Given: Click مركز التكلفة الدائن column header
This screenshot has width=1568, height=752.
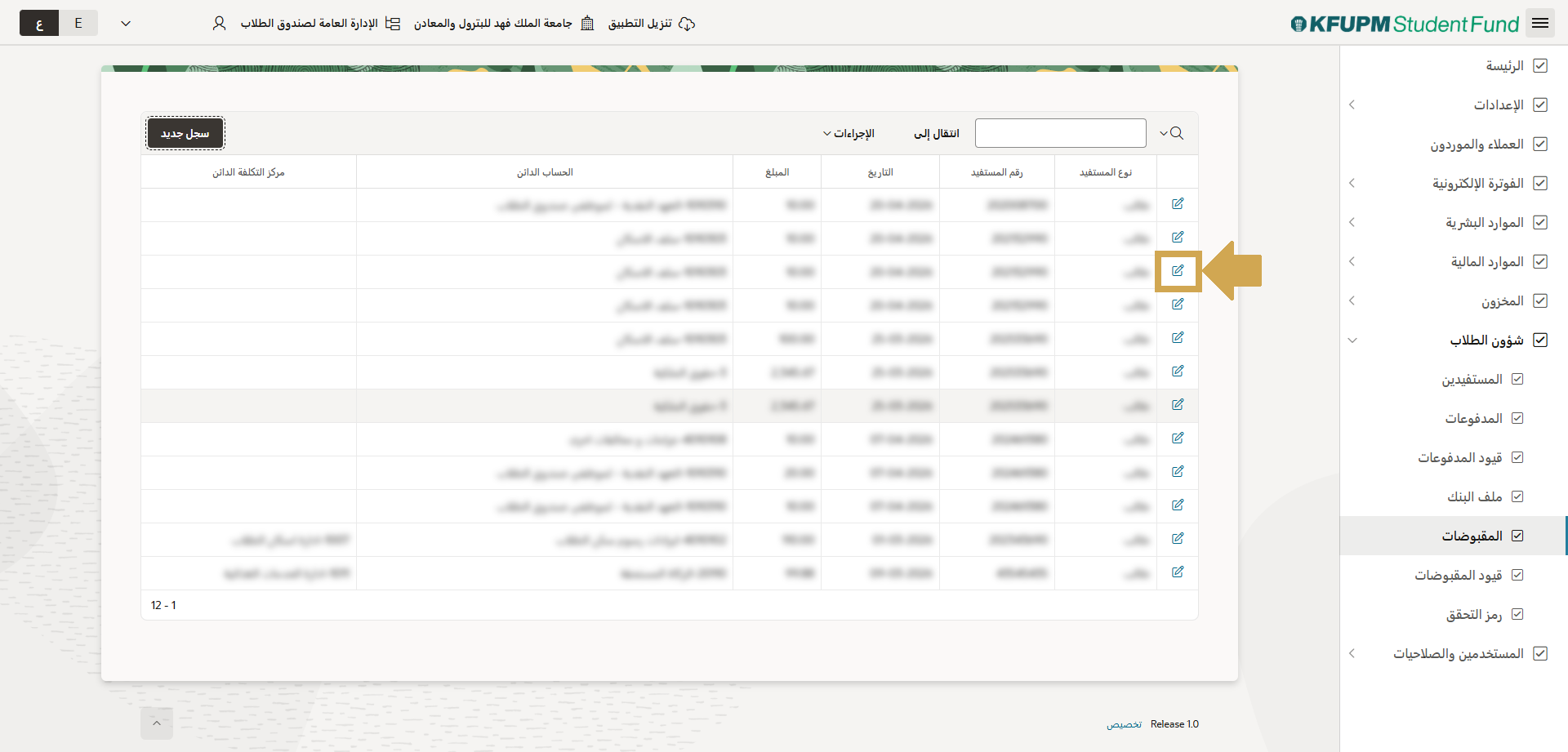Looking at the screenshot, I should click(248, 172).
